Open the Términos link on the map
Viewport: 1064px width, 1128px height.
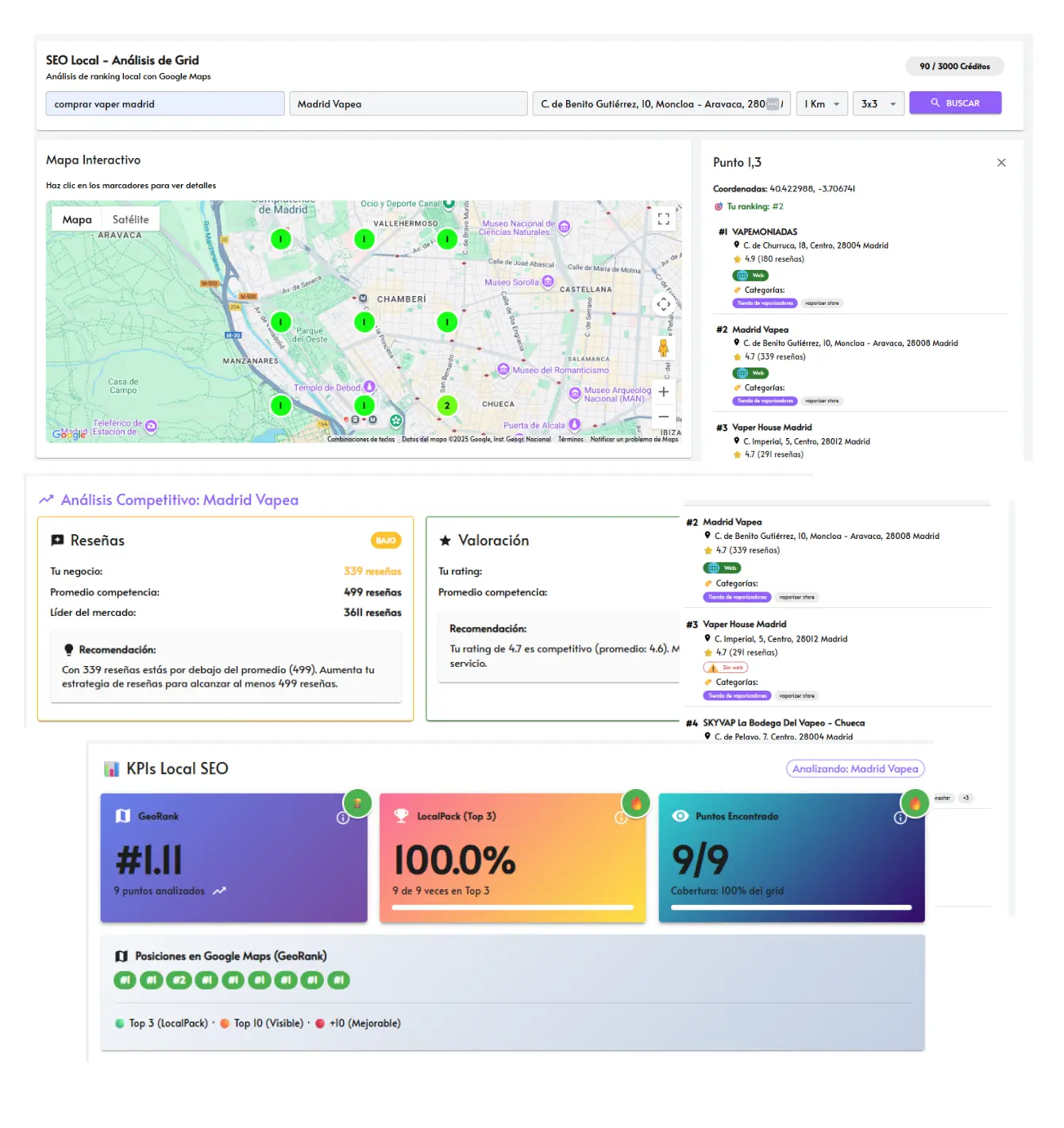[x=570, y=439]
